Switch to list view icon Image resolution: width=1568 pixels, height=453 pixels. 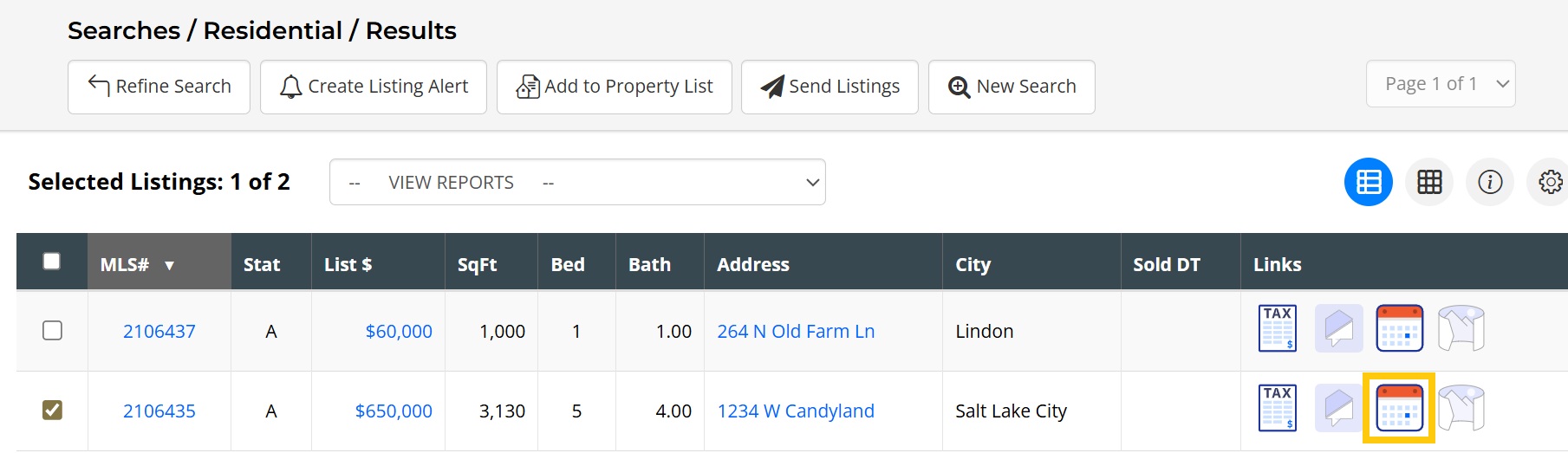(1368, 182)
